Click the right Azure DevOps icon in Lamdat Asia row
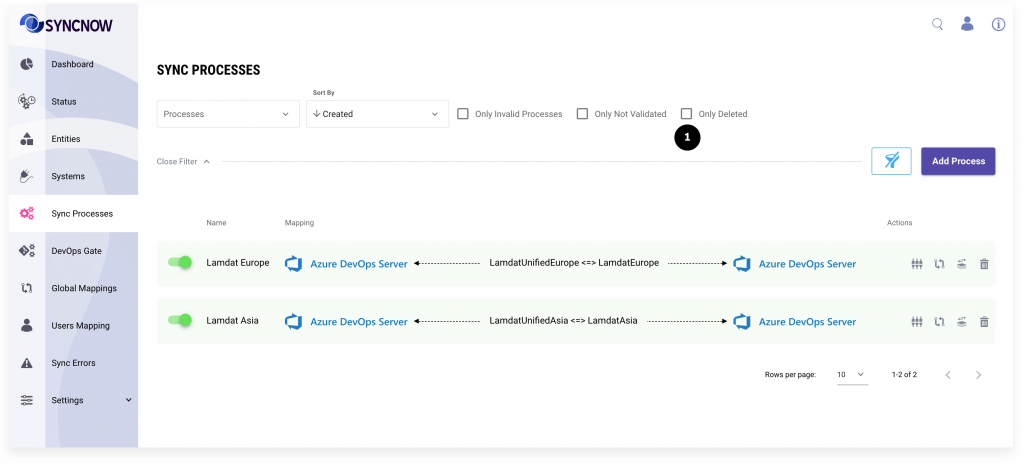Image resolution: width=1024 pixels, height=463 pixels. (742, 321)
